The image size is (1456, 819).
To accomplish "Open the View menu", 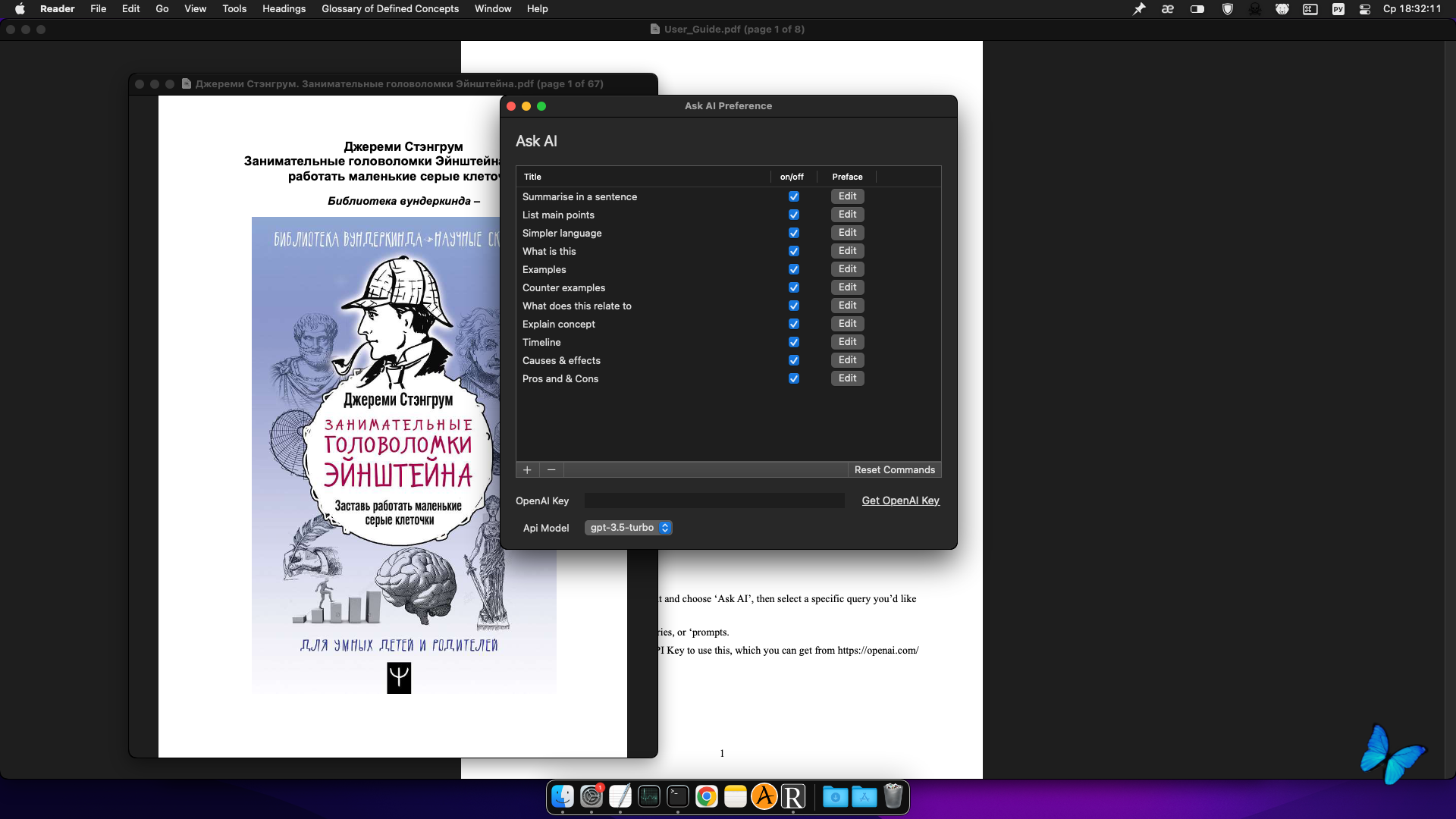I will 195,9.
